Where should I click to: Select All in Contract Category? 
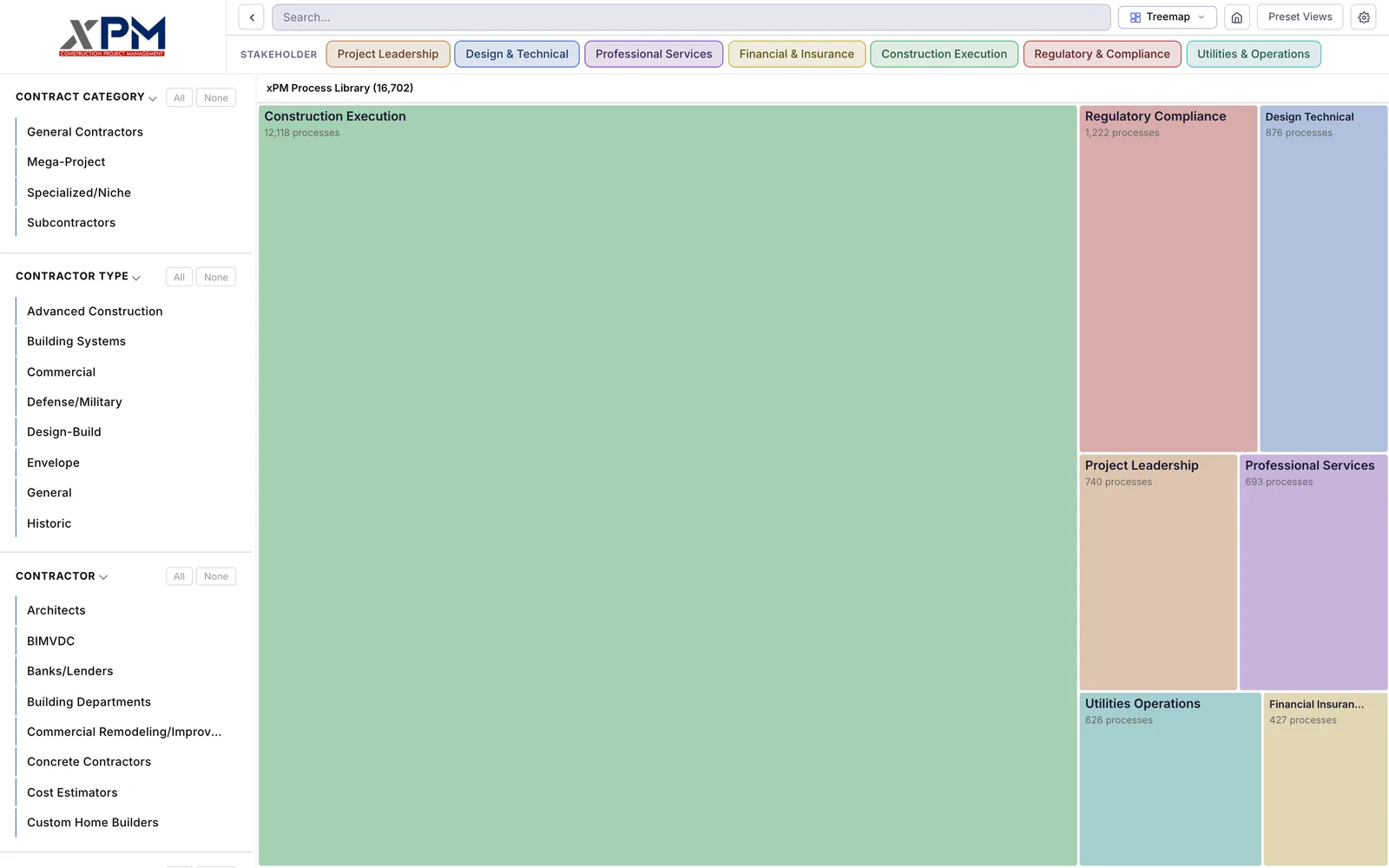[179, 98]
